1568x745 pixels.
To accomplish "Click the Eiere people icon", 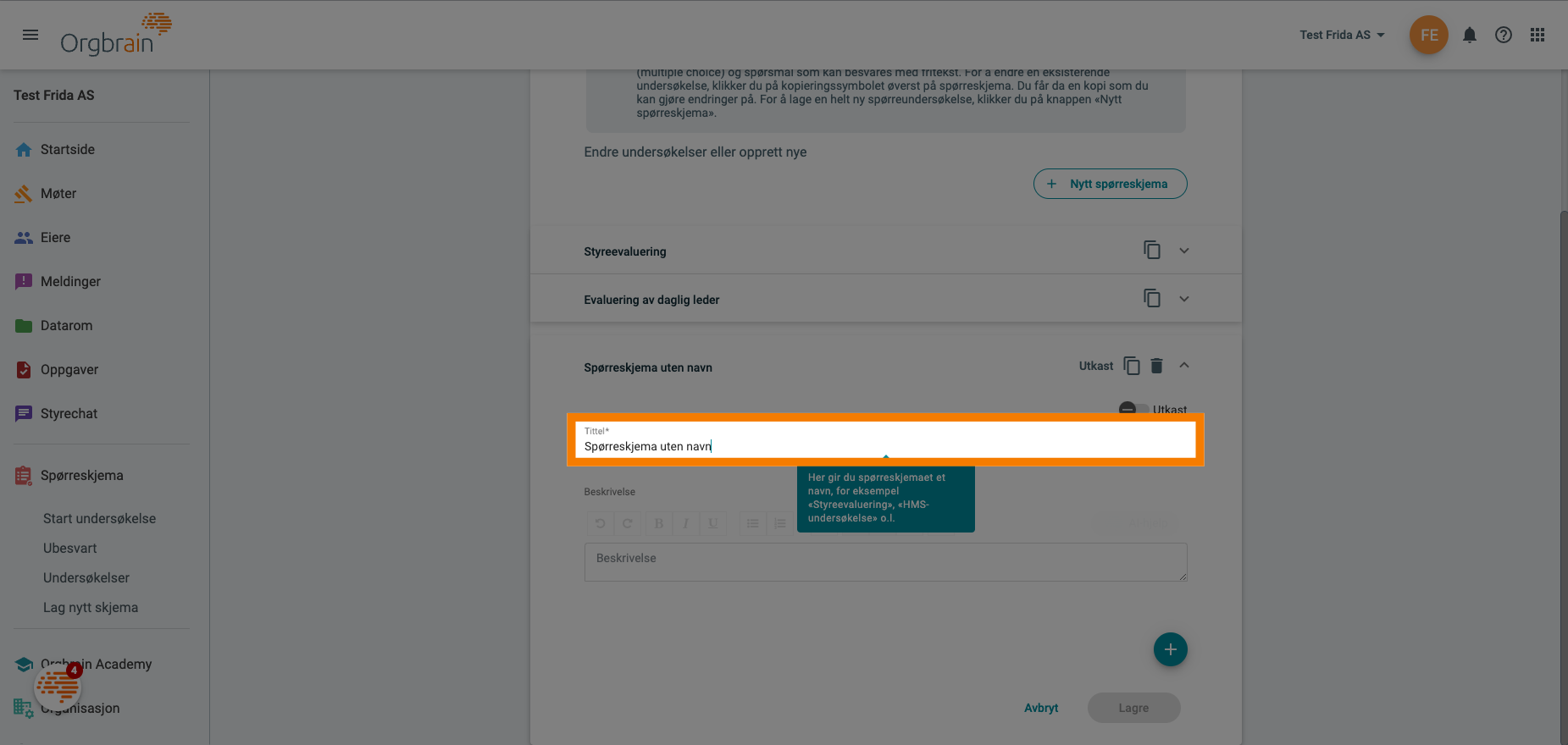I will [24, 238].
